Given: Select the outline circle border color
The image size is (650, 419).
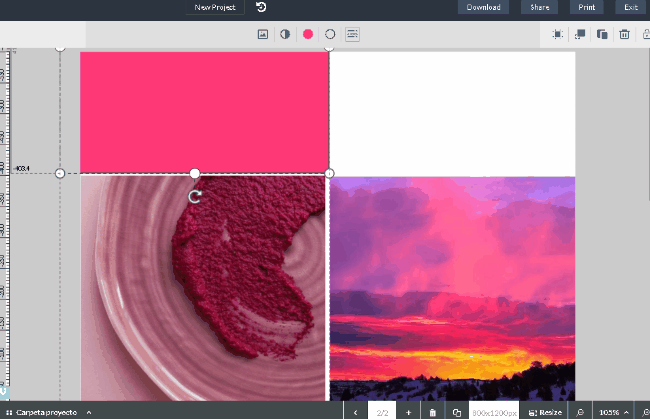Looking at the screenshot, I should (x=330, y=34).
